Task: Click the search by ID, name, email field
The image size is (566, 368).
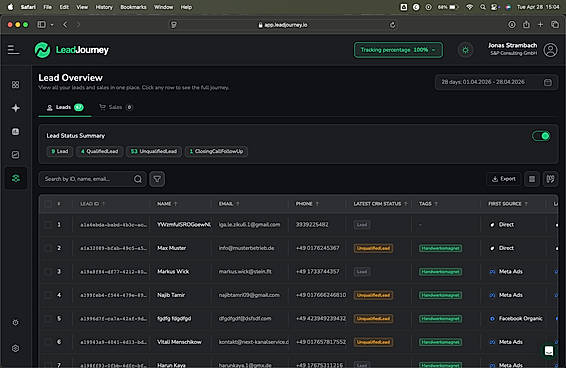Action: [86, 179]
